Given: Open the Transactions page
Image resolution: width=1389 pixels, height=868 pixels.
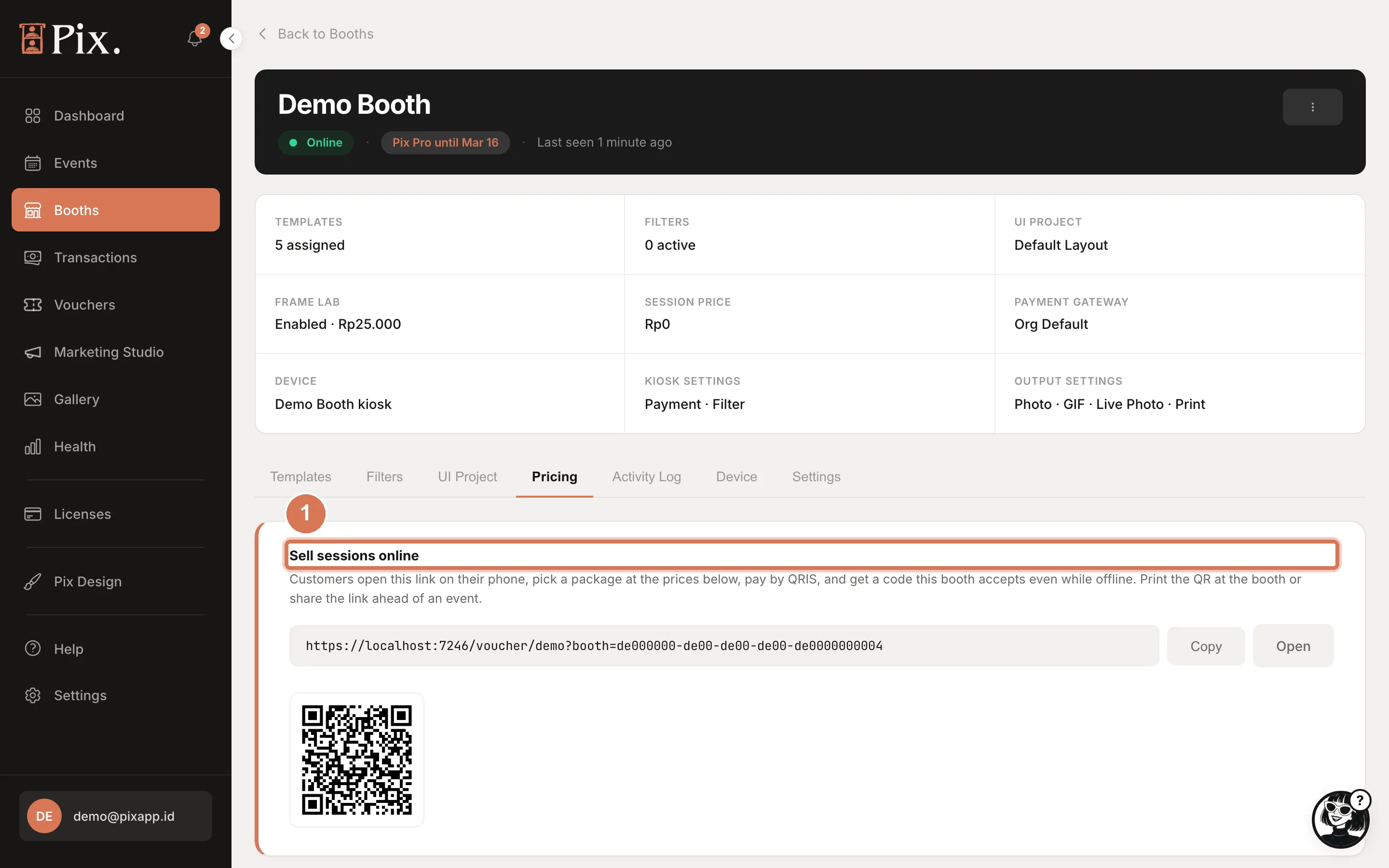Looking at the screenshot, I should click(115, 257).
